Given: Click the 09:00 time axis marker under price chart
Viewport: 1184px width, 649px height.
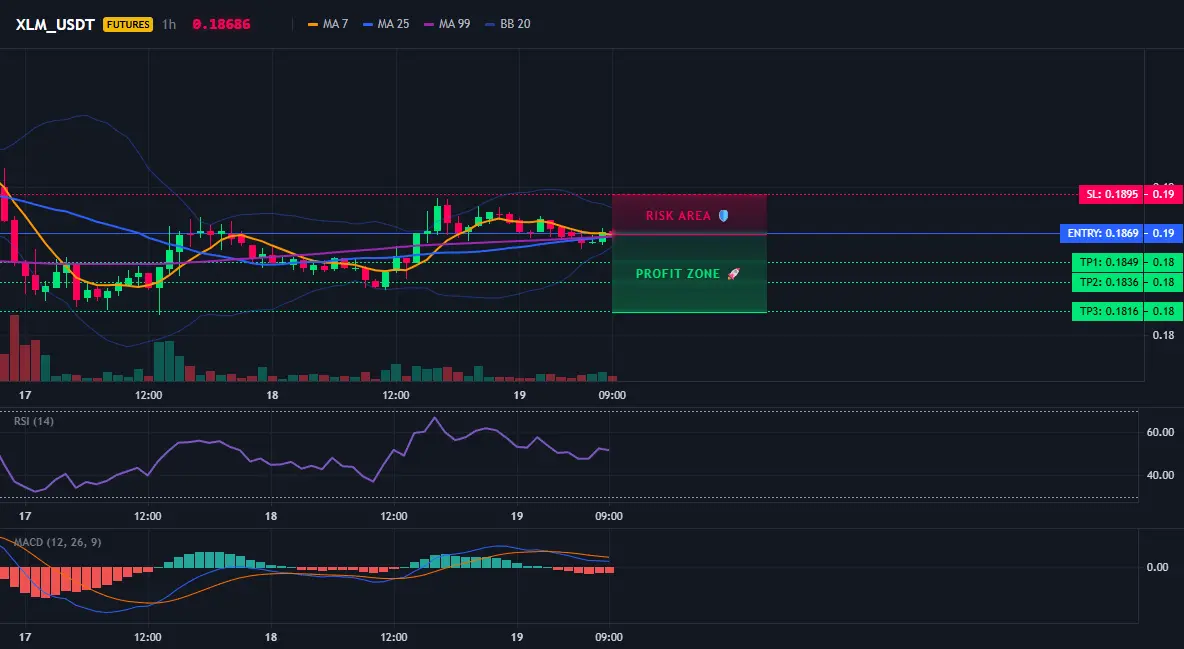Looking at the screenshot, I should coord(612,395).
